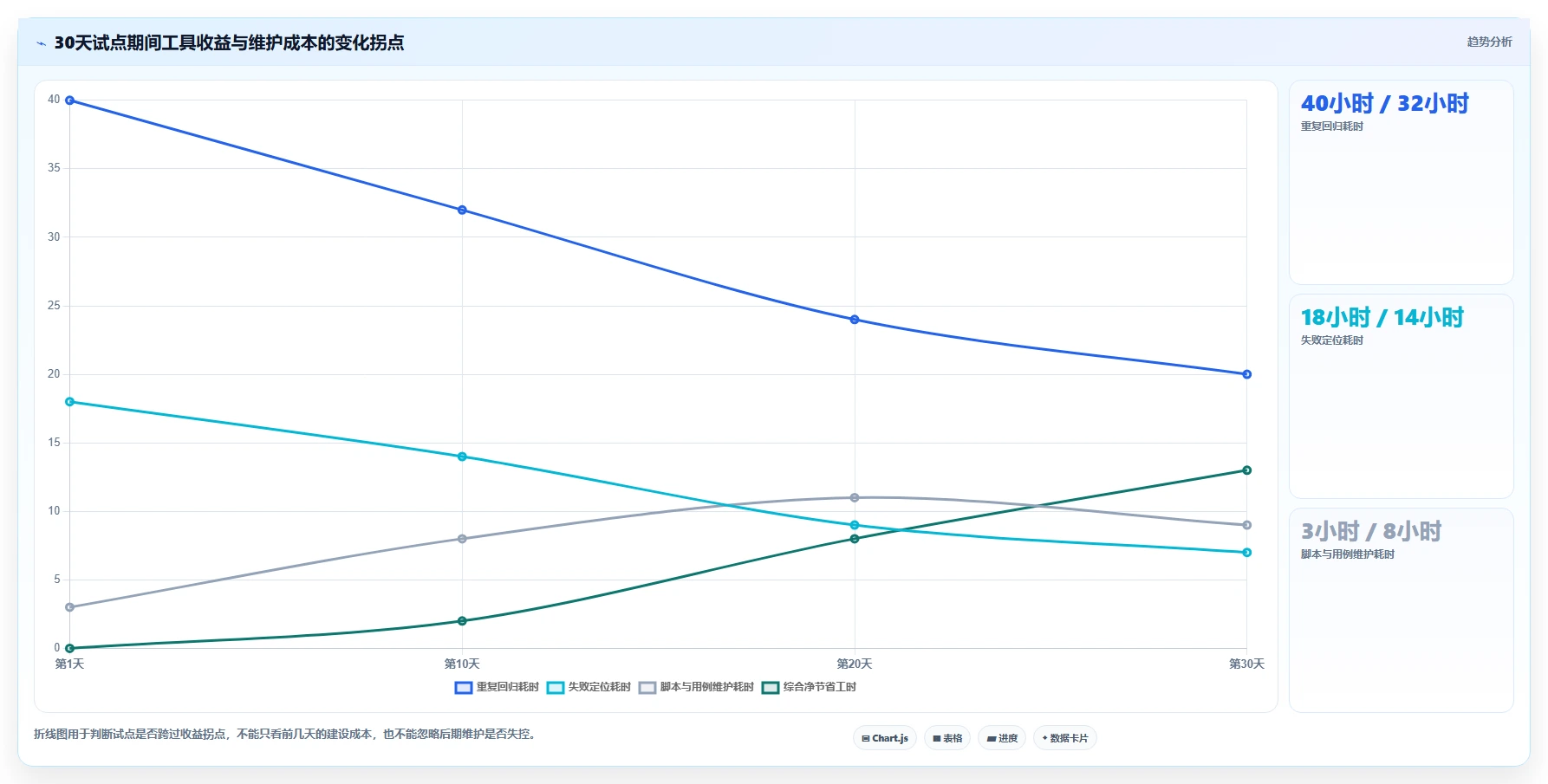Toggle the 失败定位耗时 series in the legend
Image resolution: width=1548 pixels, height=784 pixels.
[589, 687]
